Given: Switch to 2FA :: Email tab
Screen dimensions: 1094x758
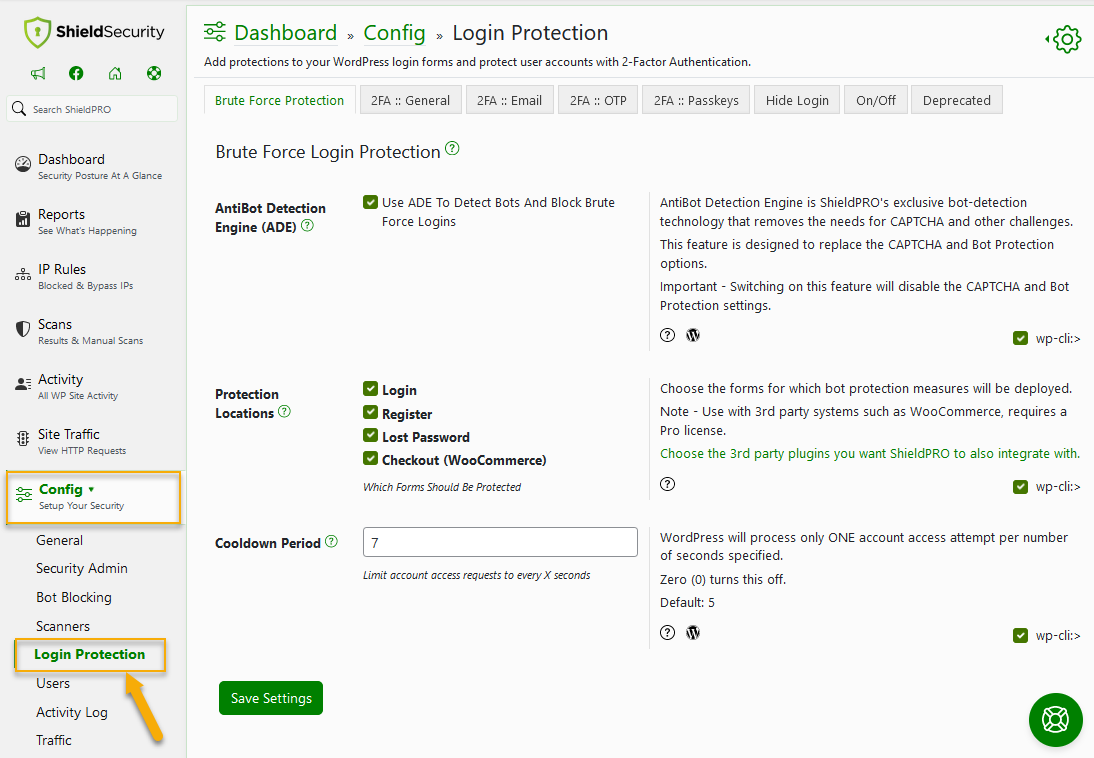Looking at the screenshot, I should click(509, 101).
